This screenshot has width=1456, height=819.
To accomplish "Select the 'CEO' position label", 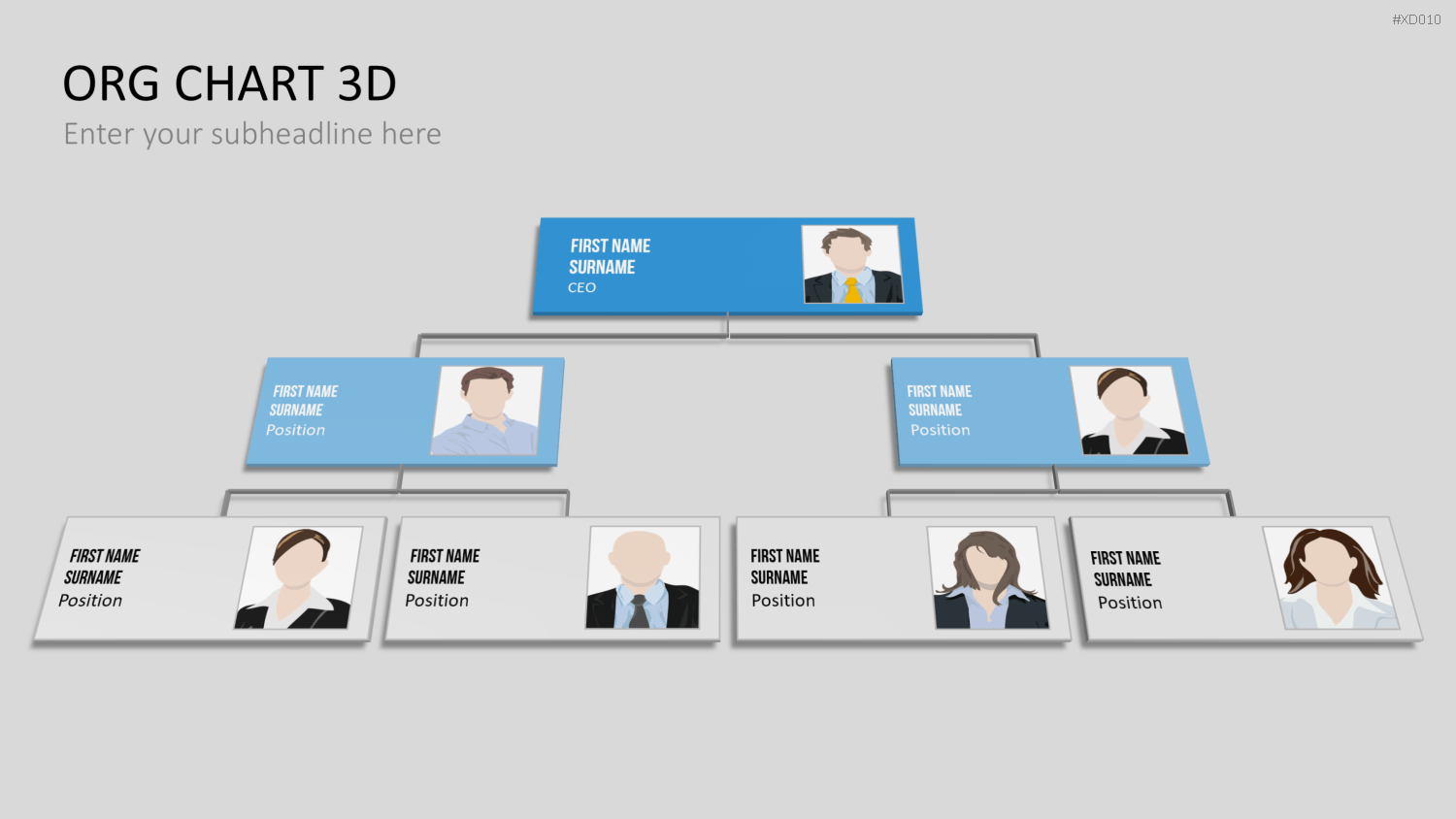I will point(581,288).
